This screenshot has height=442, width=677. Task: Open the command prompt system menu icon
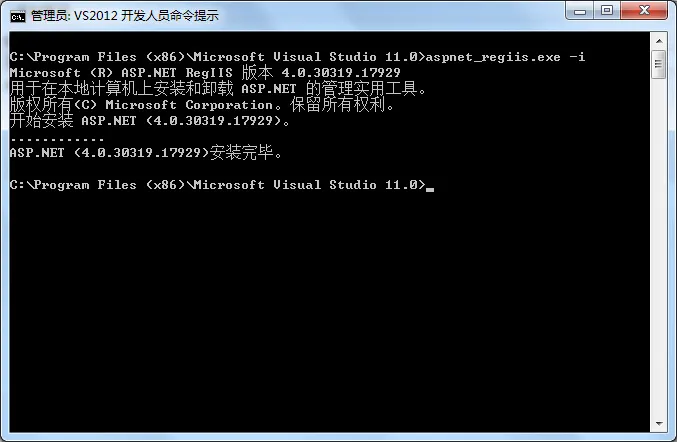pyautogui.click(x=18, y=16)
